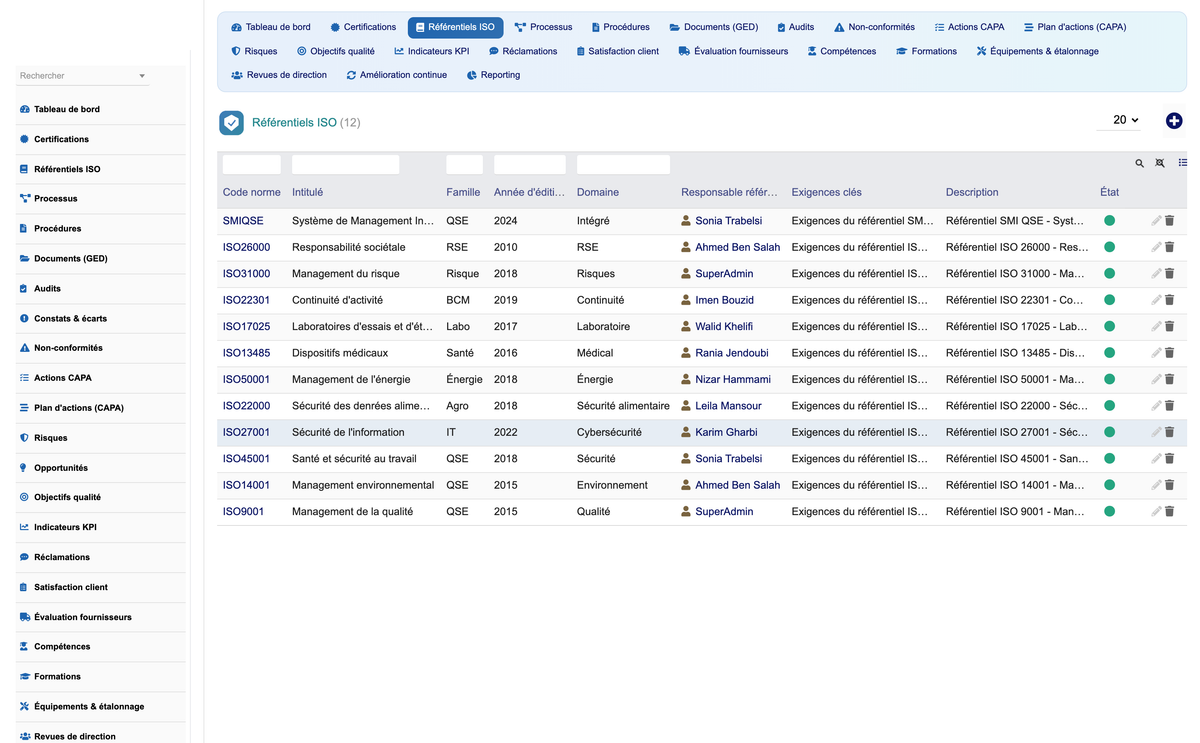Click the sidebar Non-conformités warning icon
Screen dimensions: 1200x743
(24, 348)
